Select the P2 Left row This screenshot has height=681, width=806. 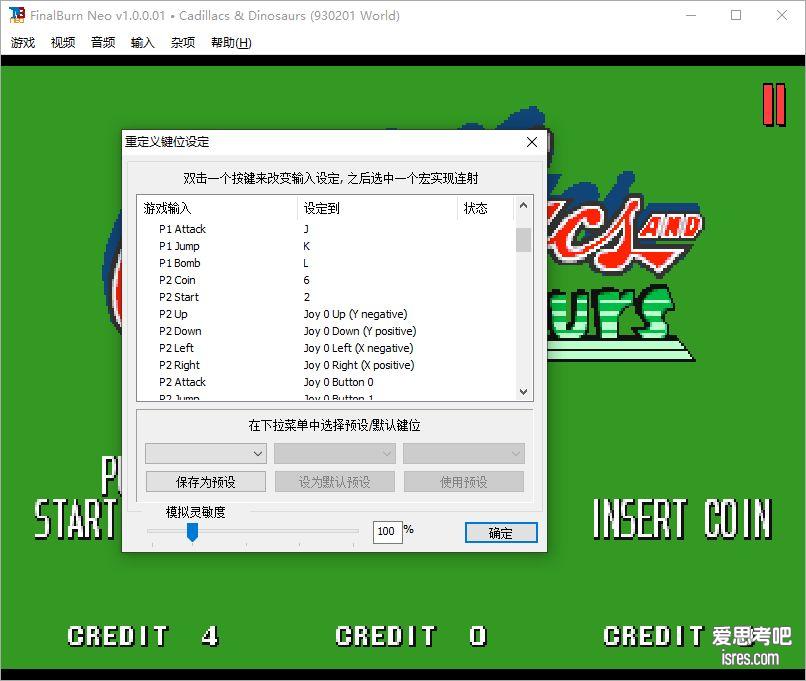click(326, 348)
